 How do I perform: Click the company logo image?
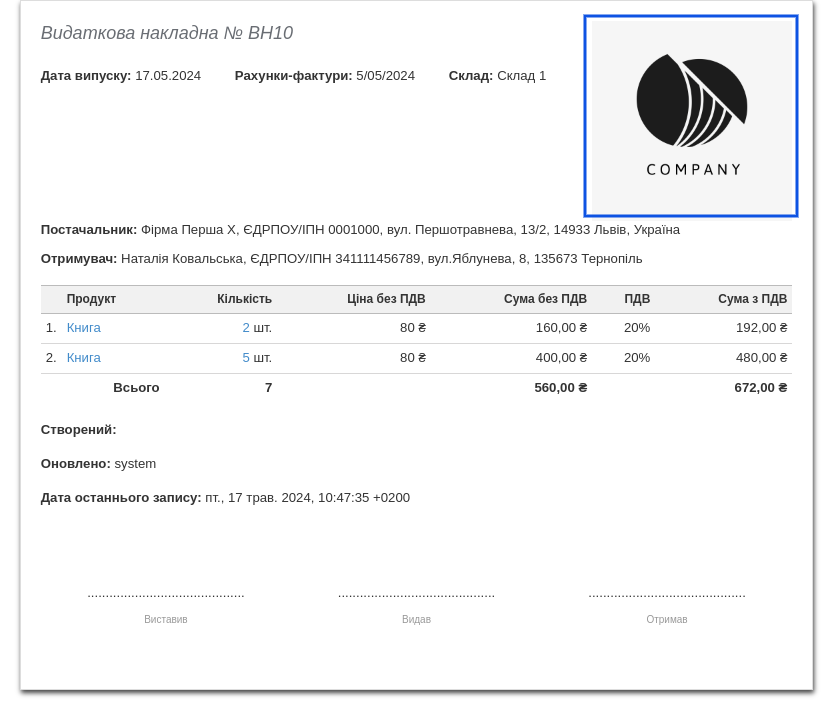691,116
